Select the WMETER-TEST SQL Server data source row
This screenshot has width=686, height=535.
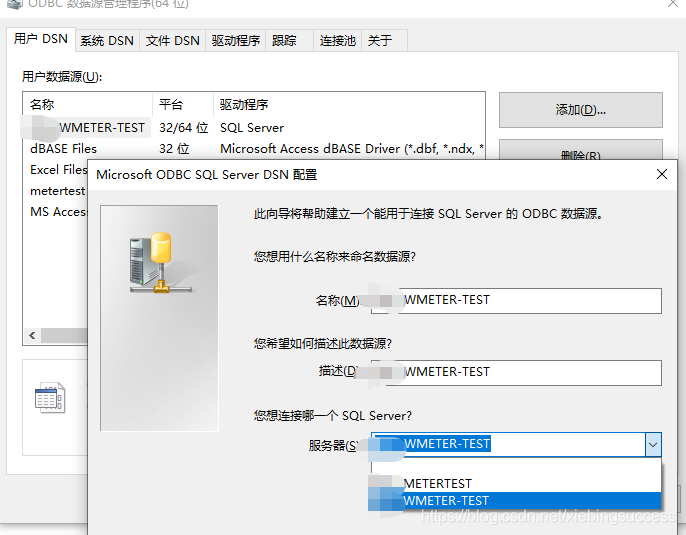click(254, 128)
